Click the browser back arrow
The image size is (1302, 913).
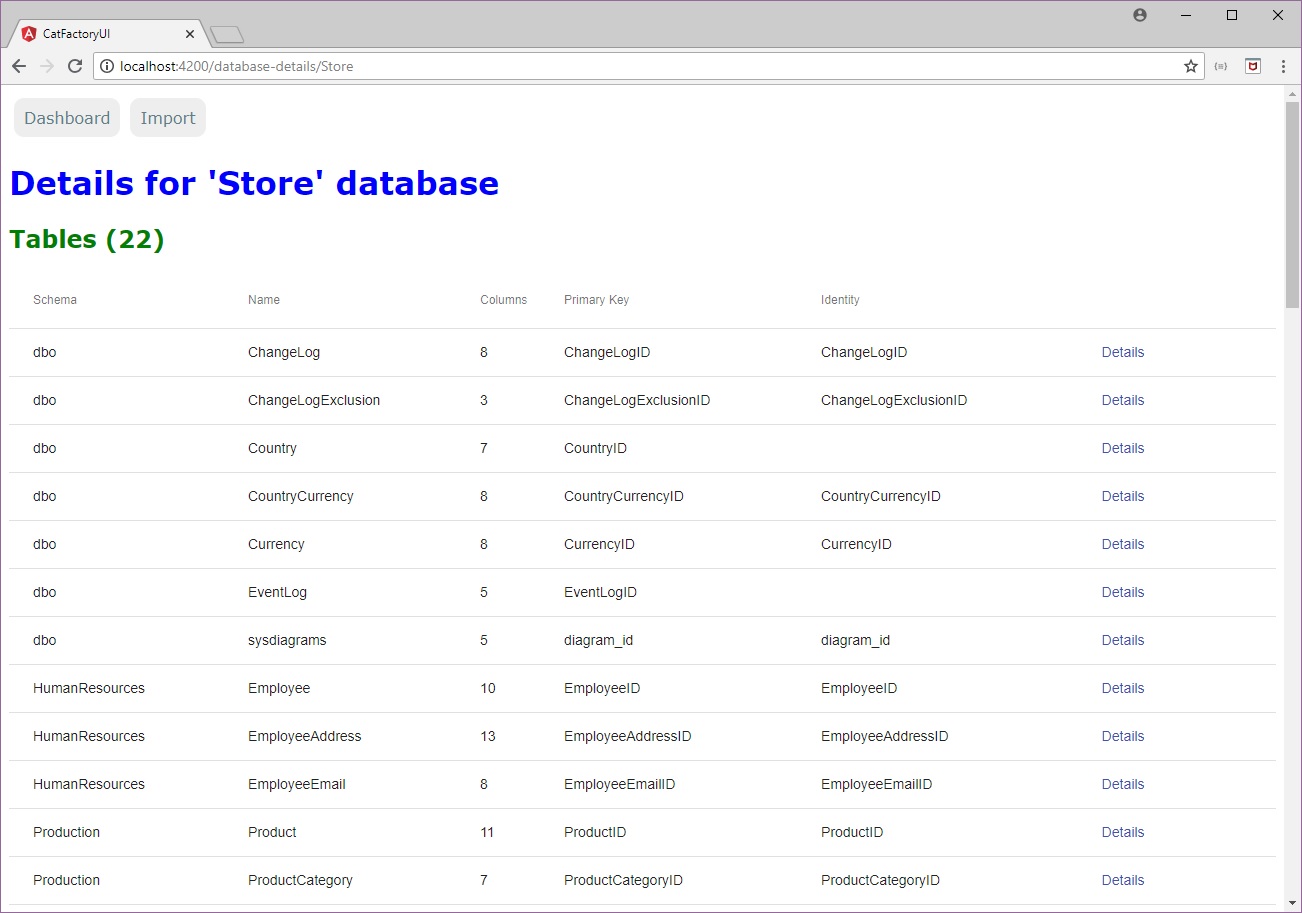click(18, 66)
